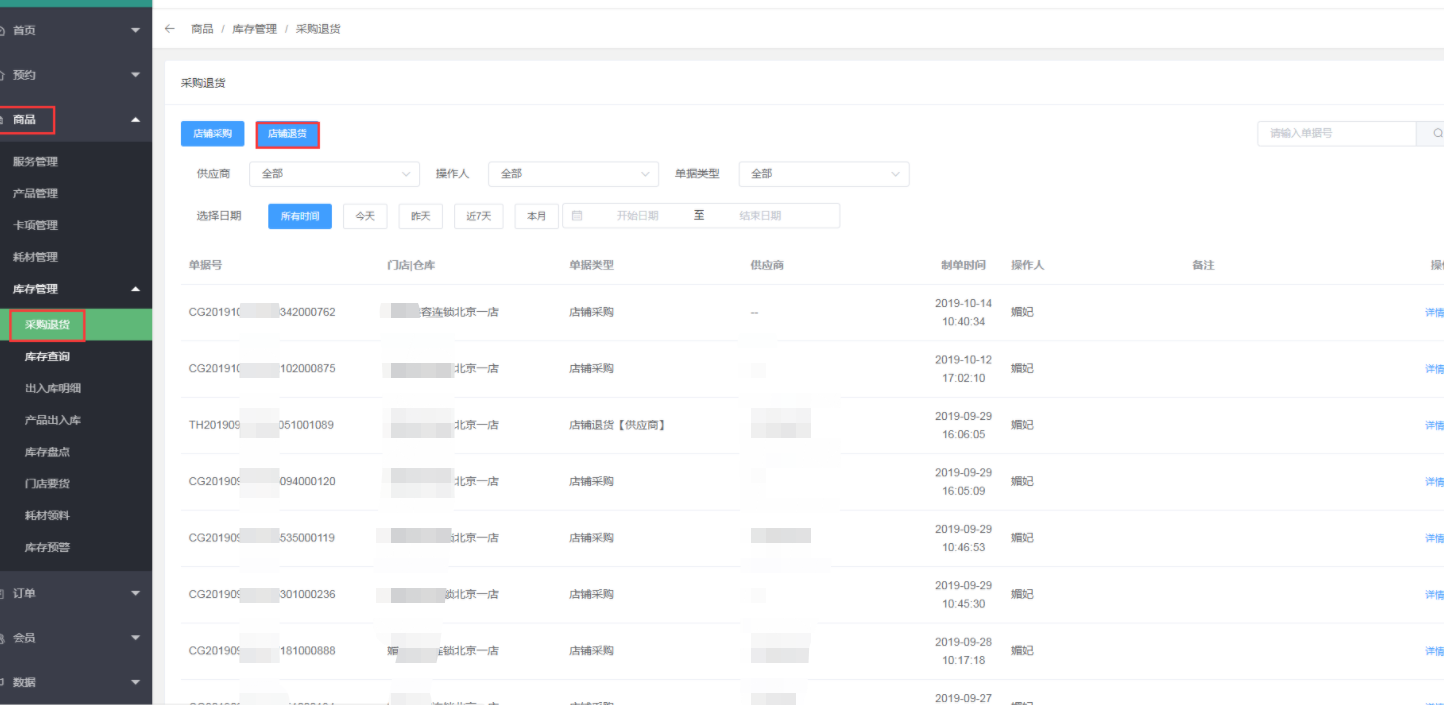
Task: Click the 2019-09-29 10:45:30 timestamp
Action: [963, 595]
